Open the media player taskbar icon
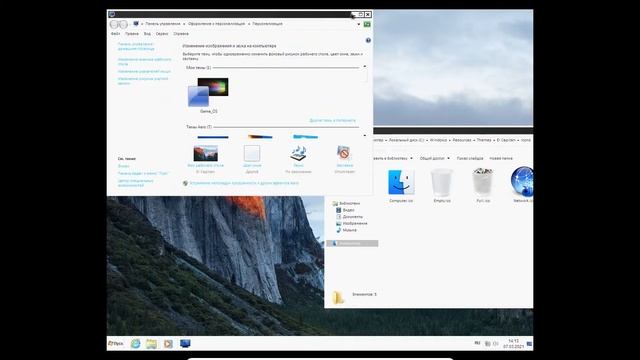 tap(168, 344)
